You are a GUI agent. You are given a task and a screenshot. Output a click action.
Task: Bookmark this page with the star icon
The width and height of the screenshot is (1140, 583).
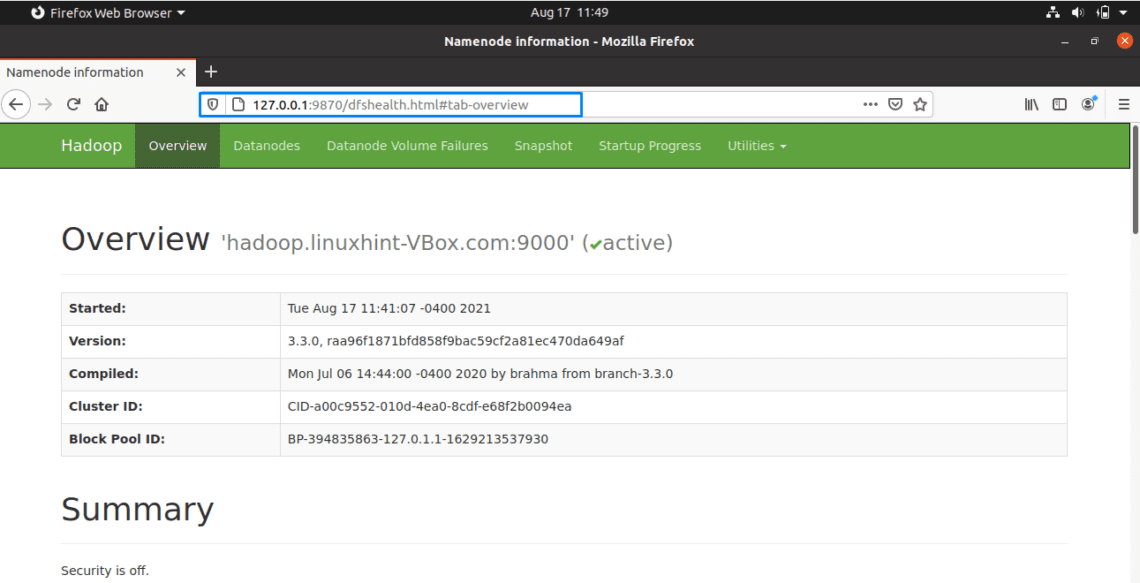(920, 104)
